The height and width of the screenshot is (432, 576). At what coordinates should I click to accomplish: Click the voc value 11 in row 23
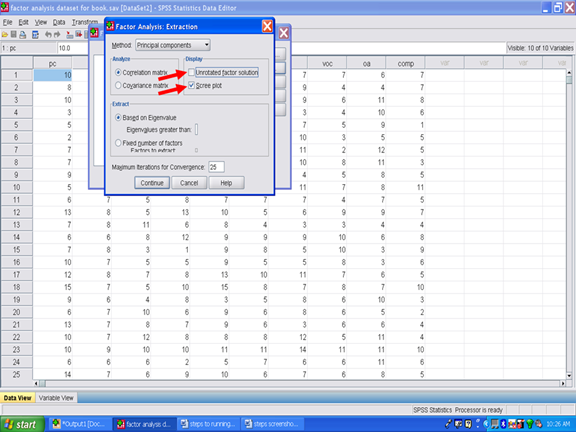coord(327,349)
